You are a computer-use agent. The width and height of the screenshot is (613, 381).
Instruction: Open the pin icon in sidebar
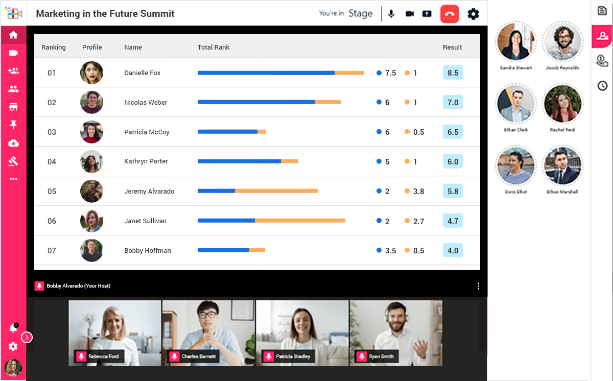[13, 125]
